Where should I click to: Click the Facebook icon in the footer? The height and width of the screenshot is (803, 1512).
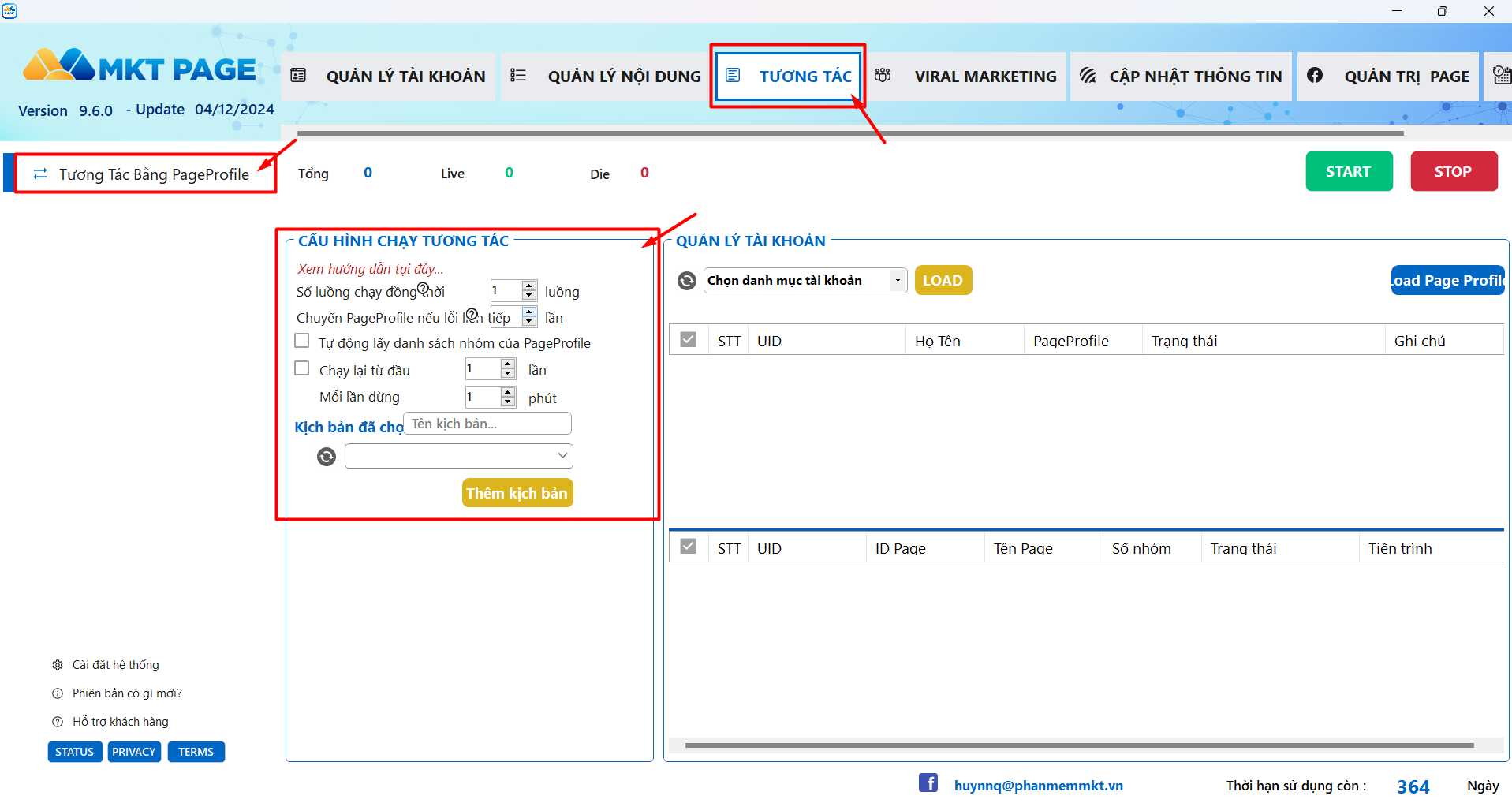(928, 782)
